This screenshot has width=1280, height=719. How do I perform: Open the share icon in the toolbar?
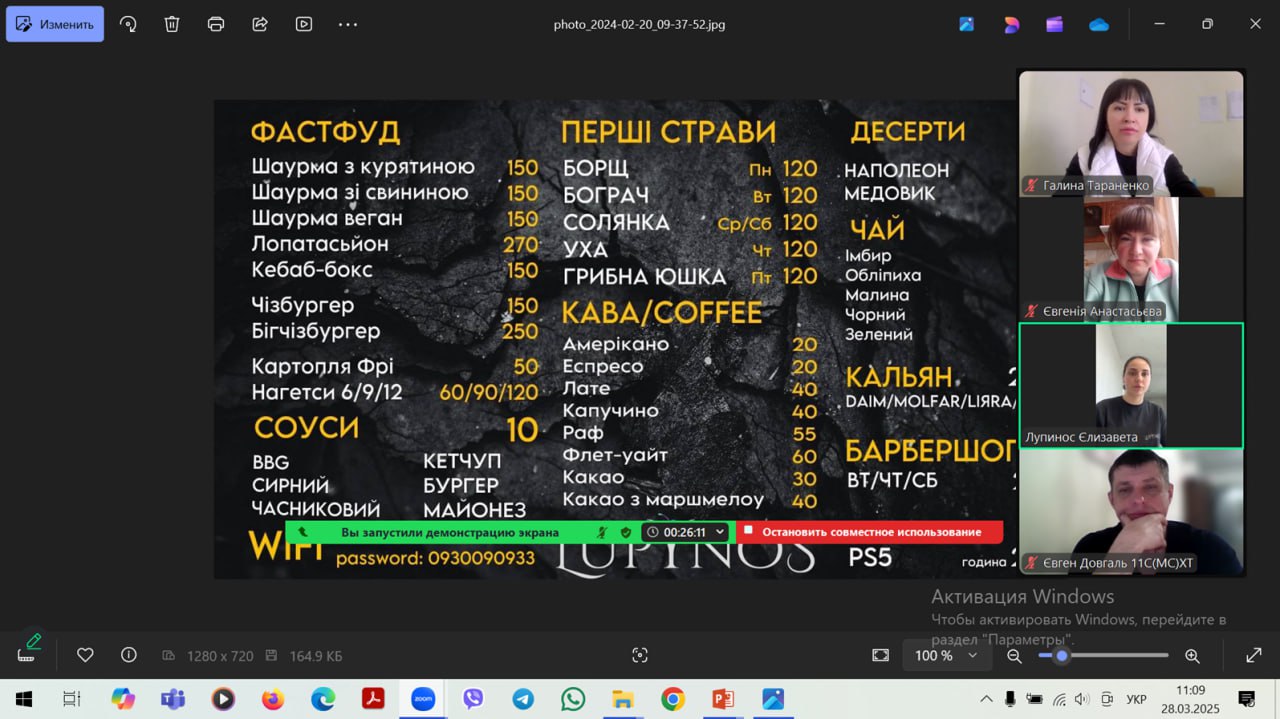click(x=260, y=24)
